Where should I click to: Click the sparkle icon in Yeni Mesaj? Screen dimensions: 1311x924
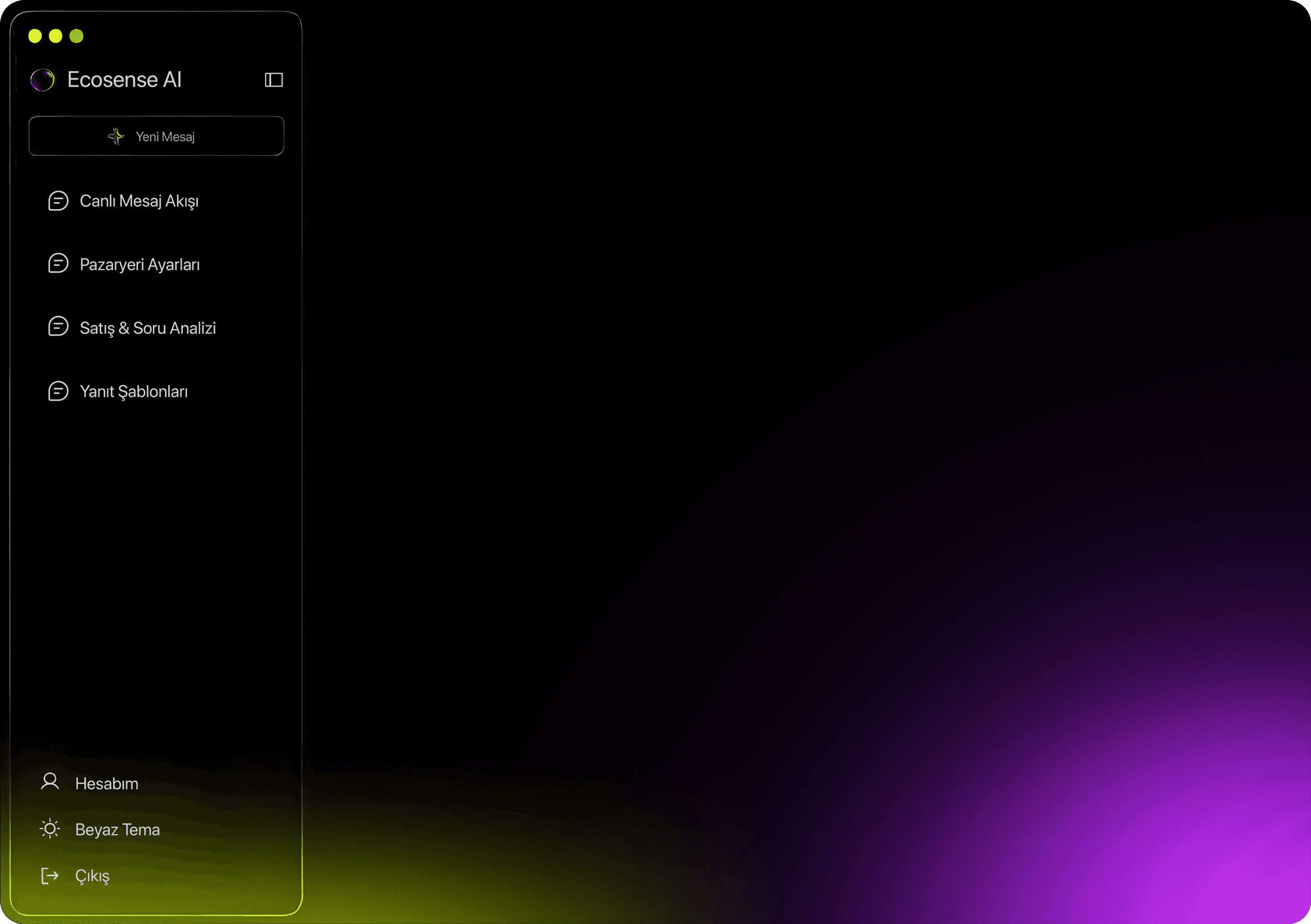[x=116, y=136]
